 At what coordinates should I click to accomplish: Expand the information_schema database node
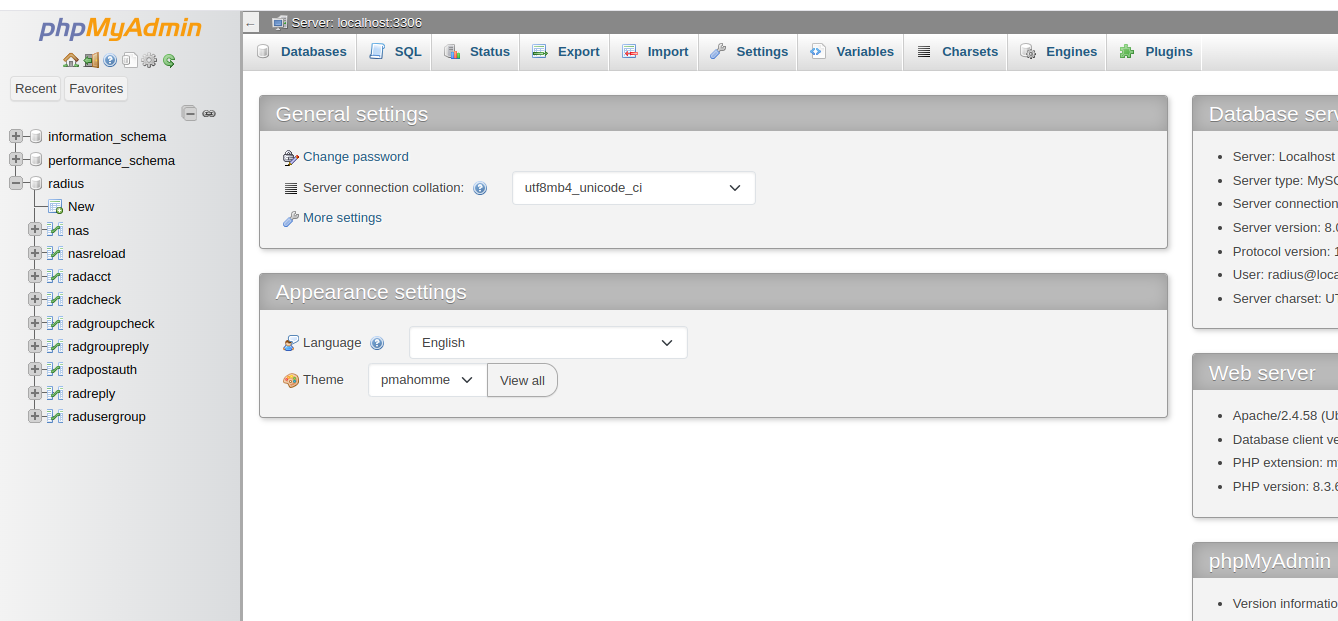click(15, 136)
